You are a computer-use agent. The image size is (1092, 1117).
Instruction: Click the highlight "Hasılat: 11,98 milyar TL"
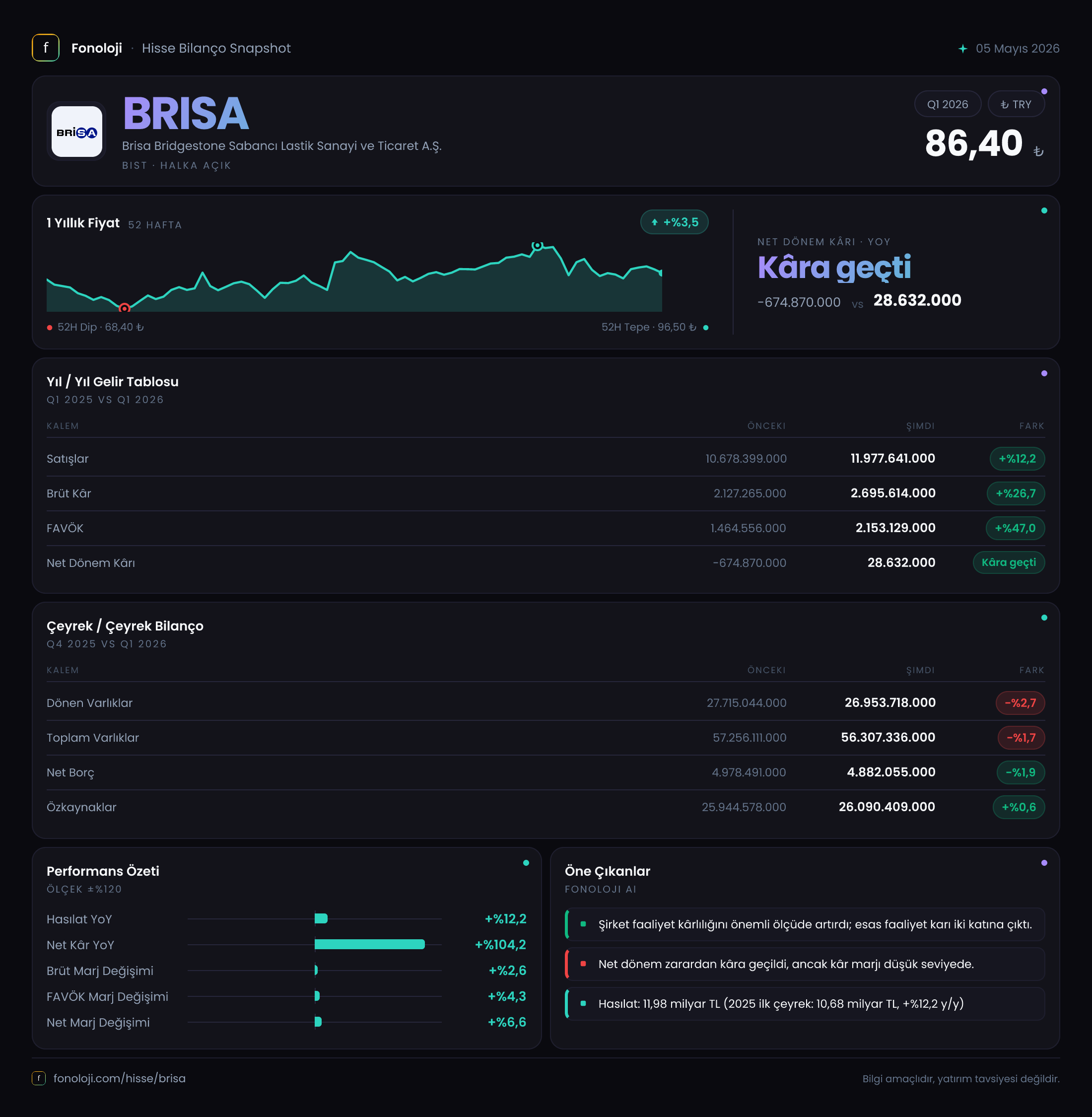805,1004
